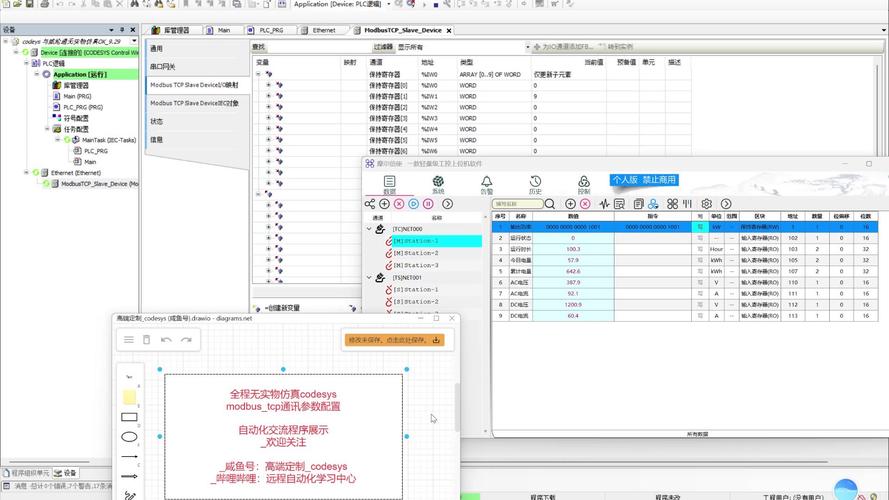Click the share/network icon above channel tree

370,204
